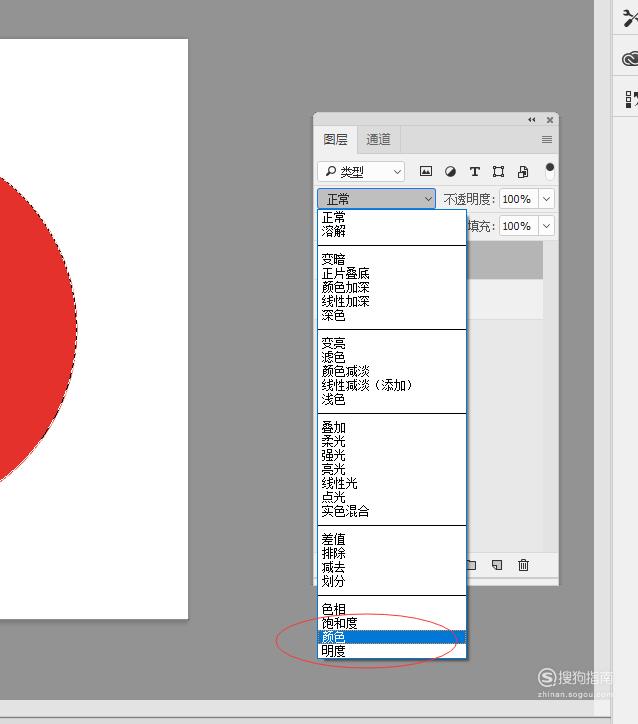Toggle layer filtering on or off

(549, 171)
